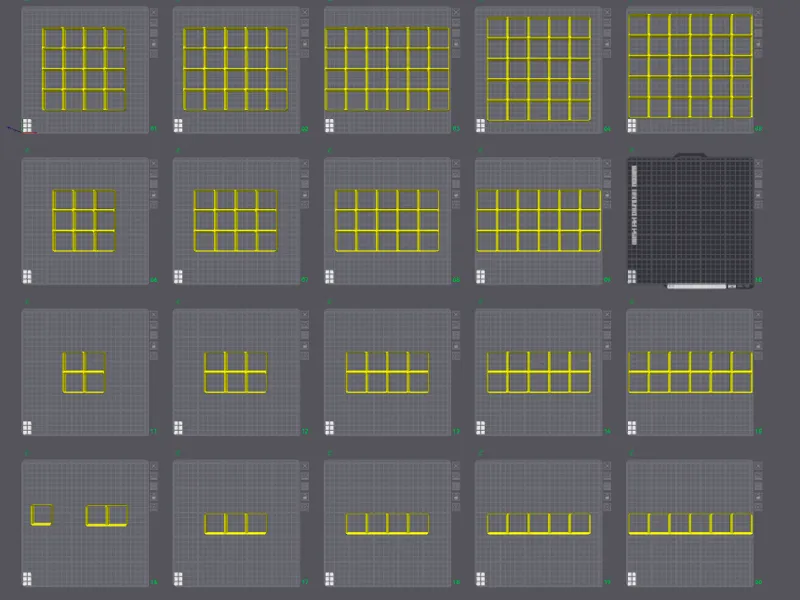Click the green plate number 01
800x600 pixels.
[153, 129]
